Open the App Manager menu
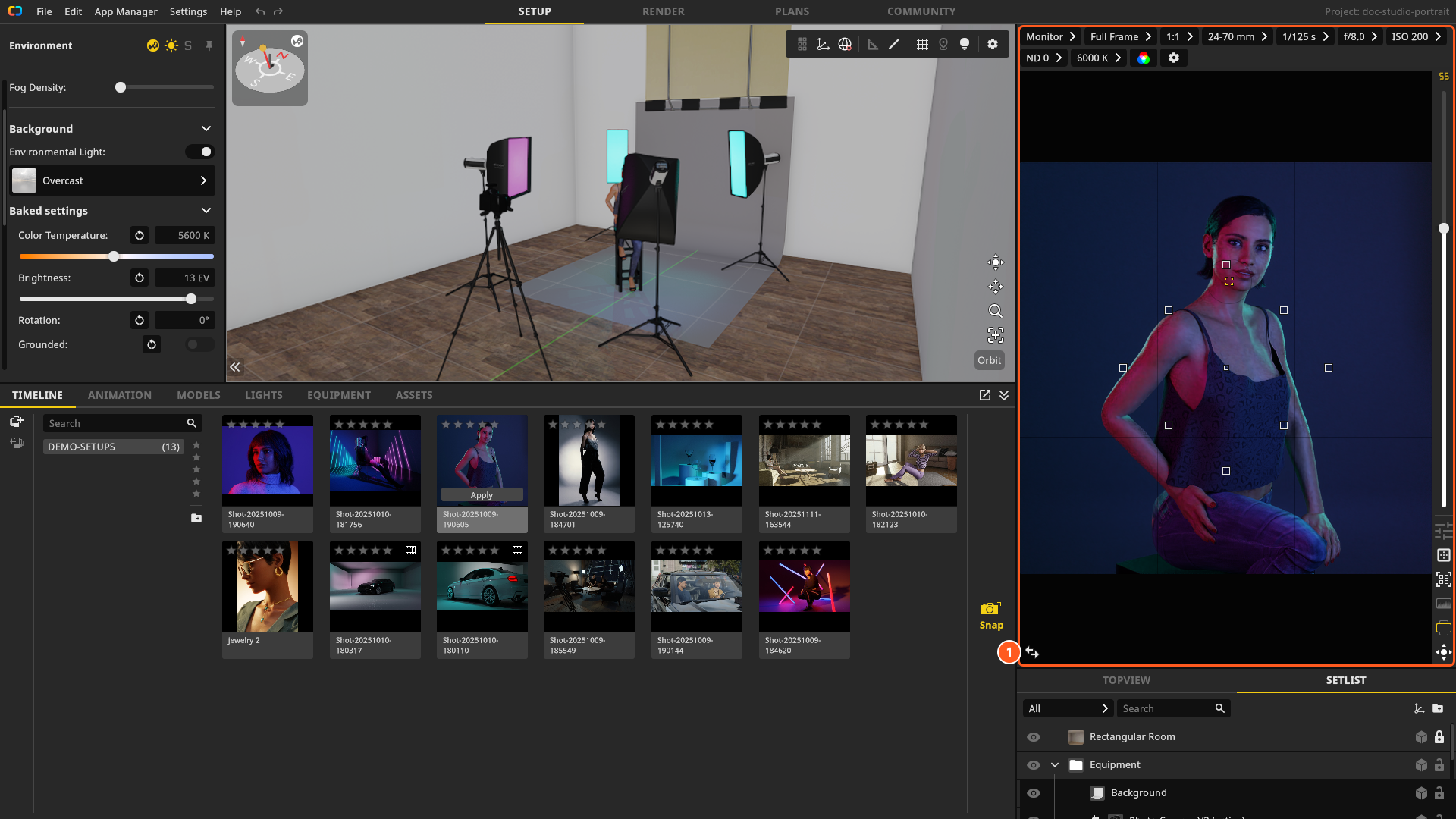This screenshot has width=1456, height=819. coord(126,11)
